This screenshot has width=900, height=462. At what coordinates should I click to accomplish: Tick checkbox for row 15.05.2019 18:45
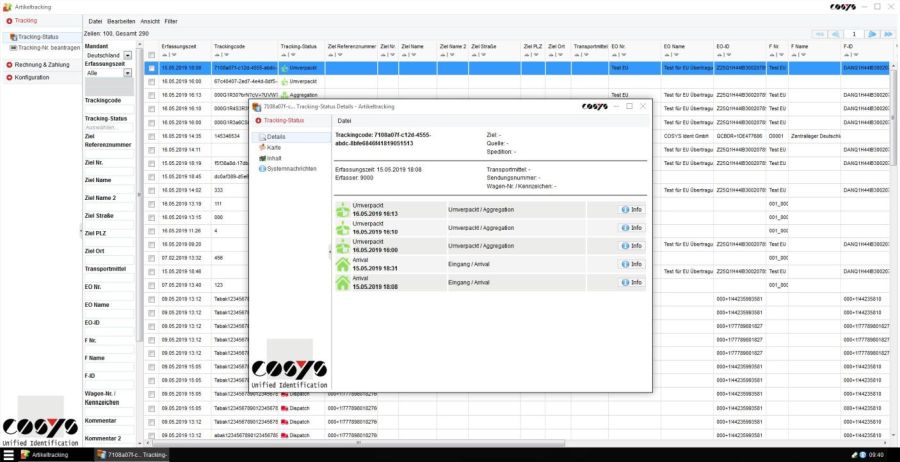tap(152, 177)
